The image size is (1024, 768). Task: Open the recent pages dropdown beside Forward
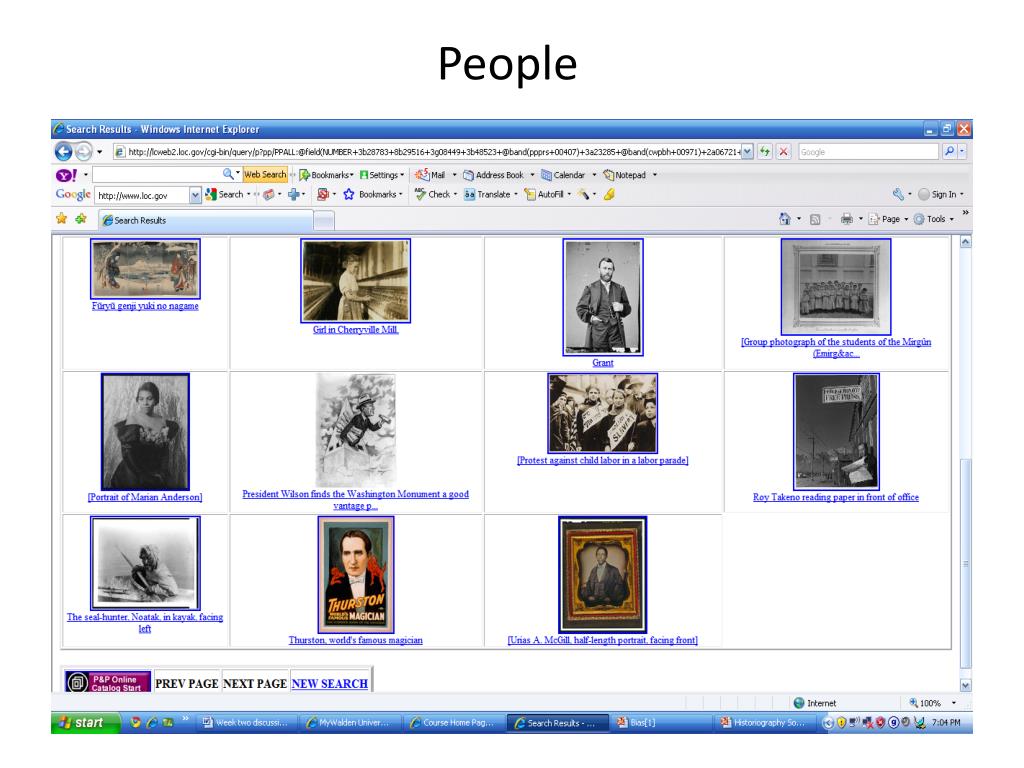coord(99,152)
